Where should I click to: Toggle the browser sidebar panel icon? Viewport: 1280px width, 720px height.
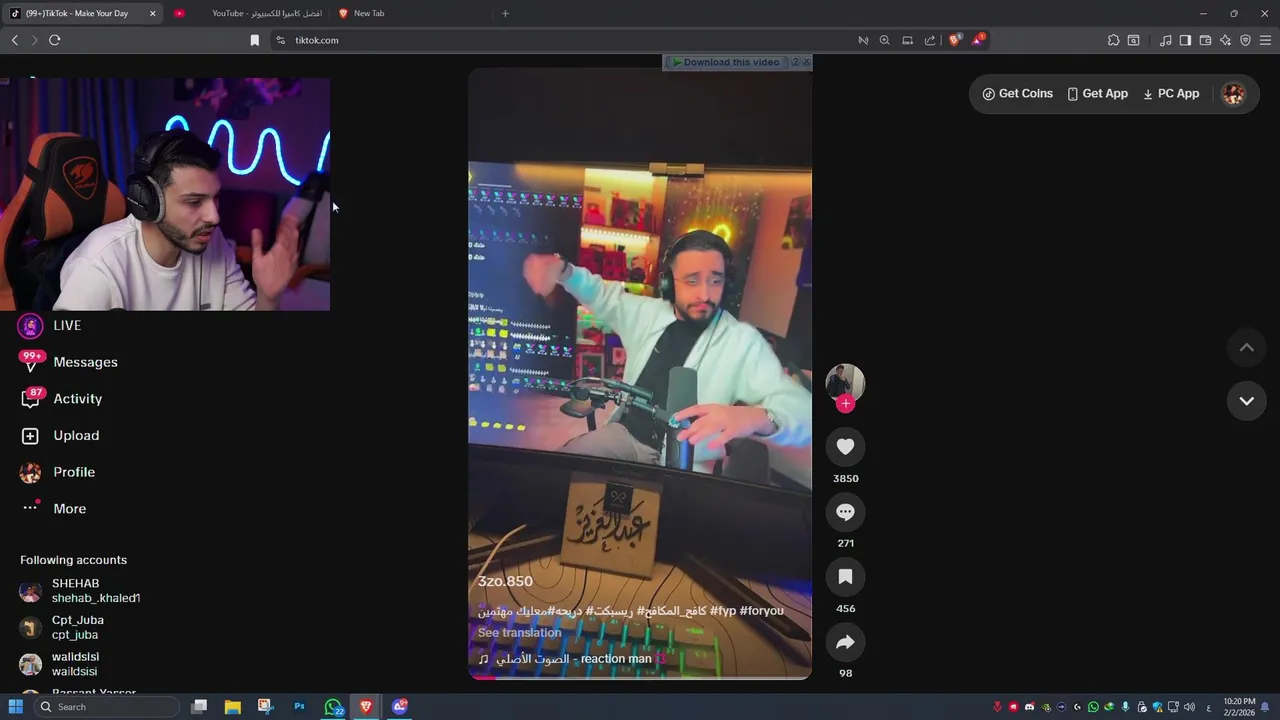(1185, 40)
